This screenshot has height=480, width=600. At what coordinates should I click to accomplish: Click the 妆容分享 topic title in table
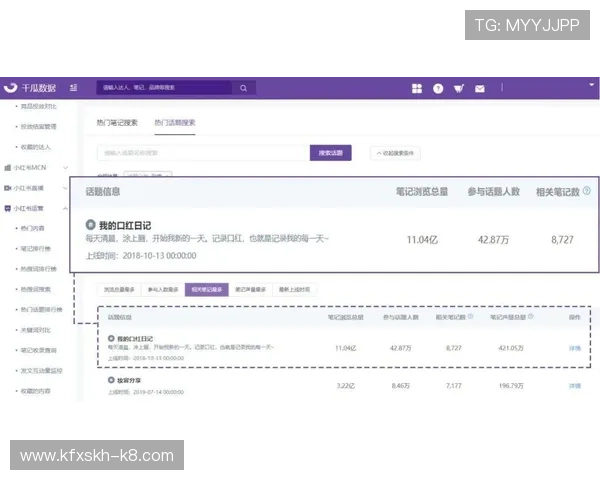tap(129, 380)
